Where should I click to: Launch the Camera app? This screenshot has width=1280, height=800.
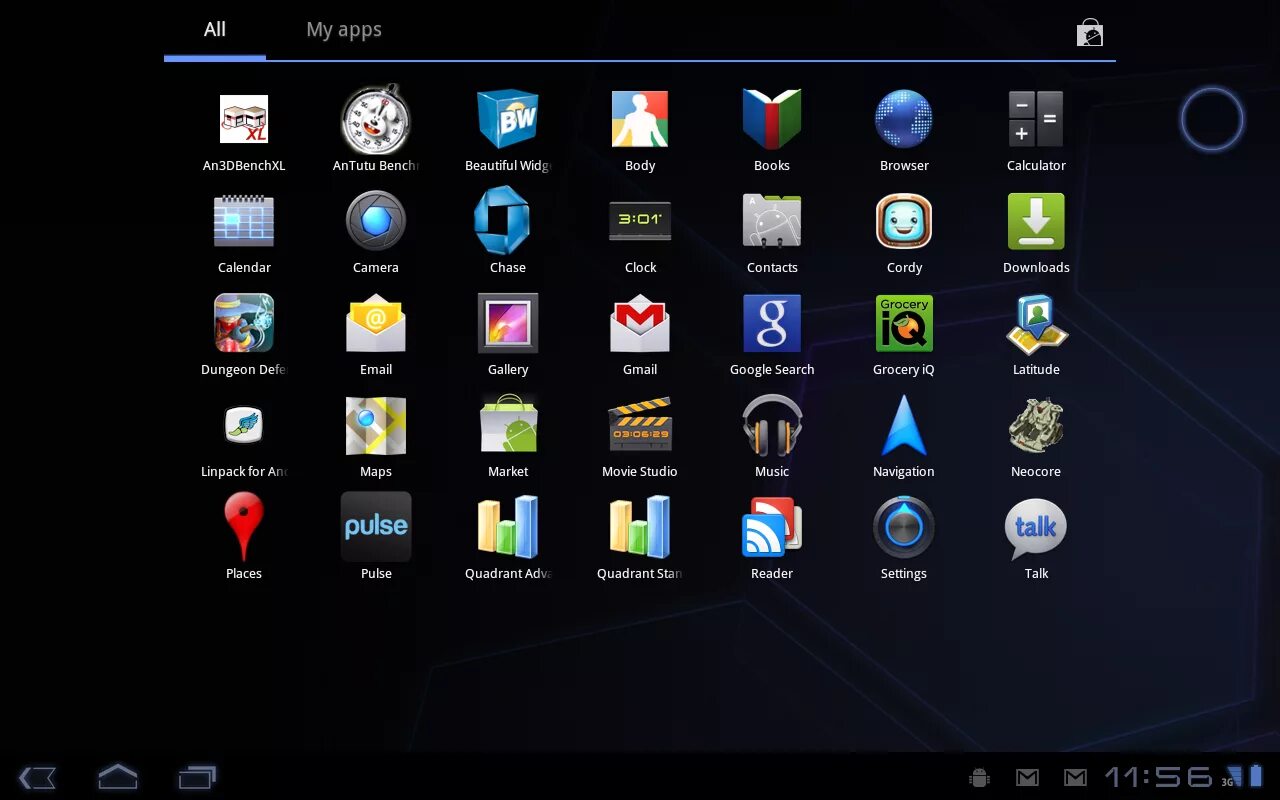[x=376, y=222]
